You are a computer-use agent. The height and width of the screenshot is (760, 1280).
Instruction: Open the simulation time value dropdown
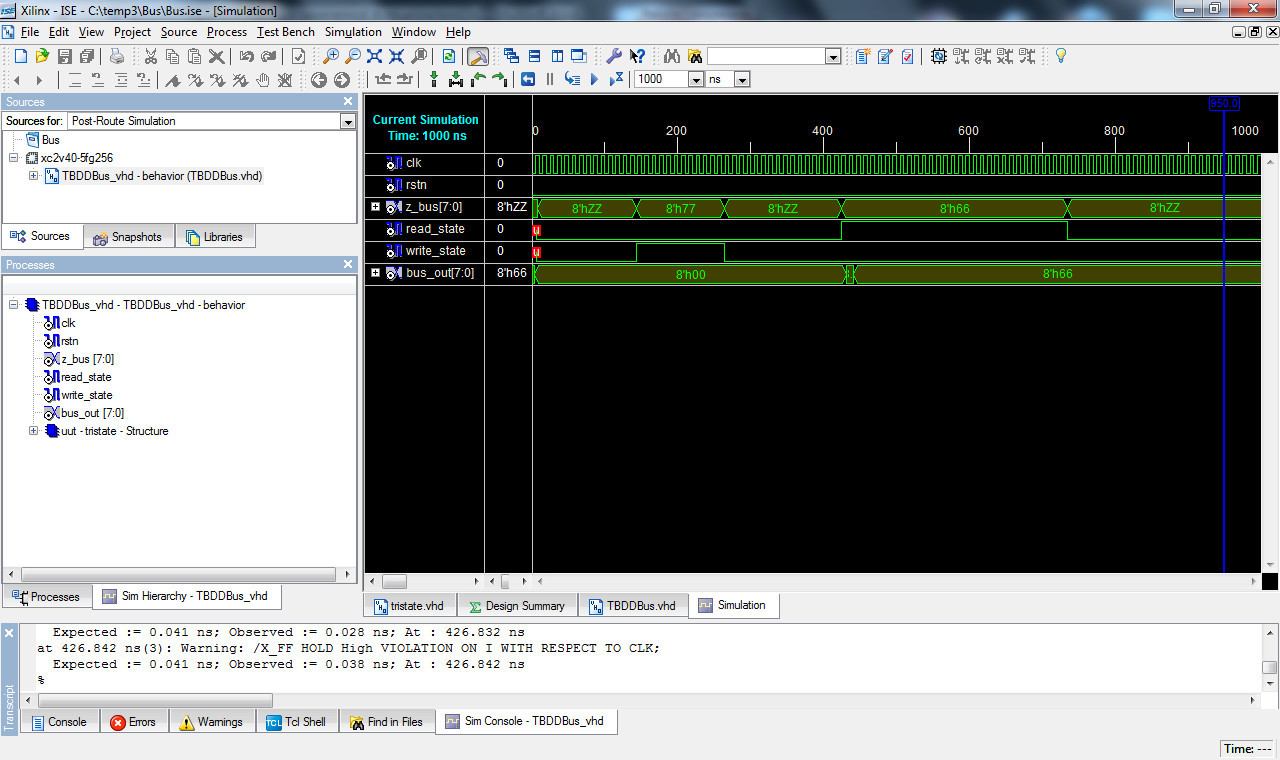pos(696,79)
